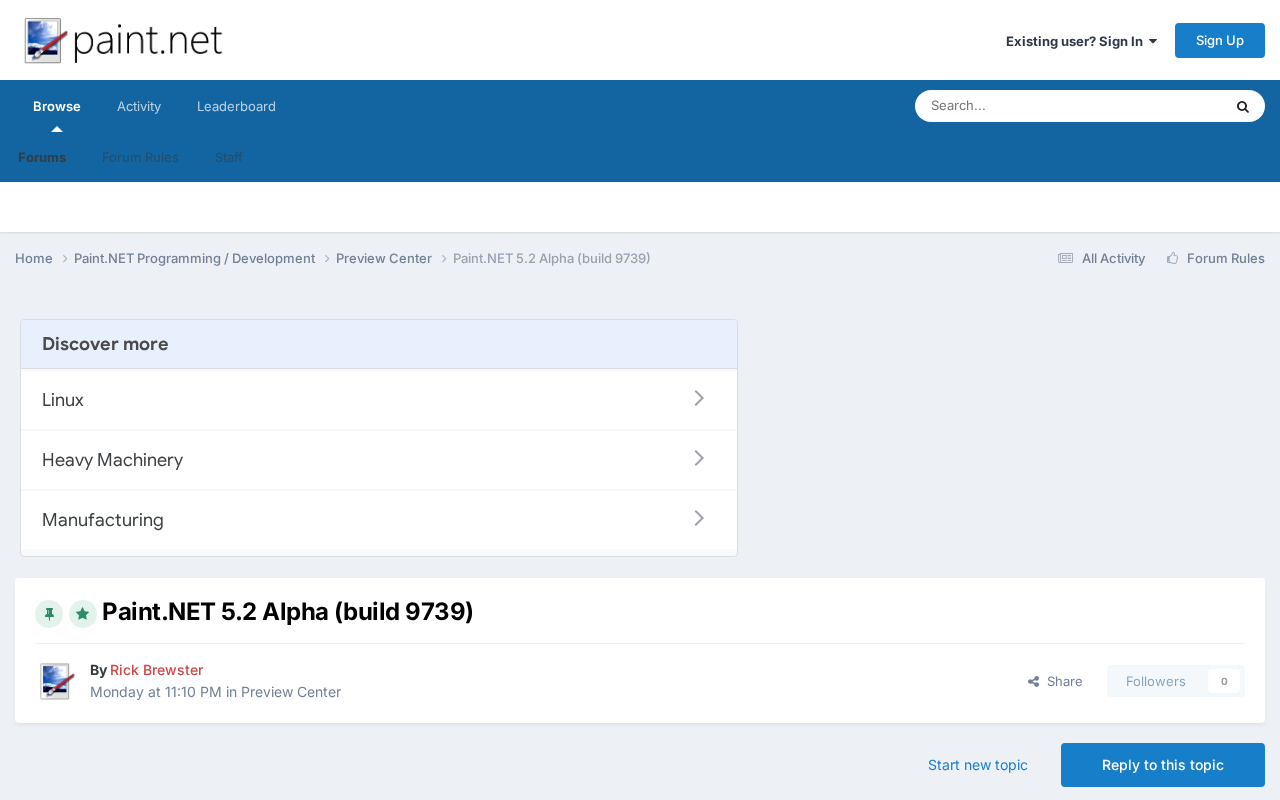The image size is (1280, 800).
Task: Expand the Linux item chevron
Action: click(699, 398)
